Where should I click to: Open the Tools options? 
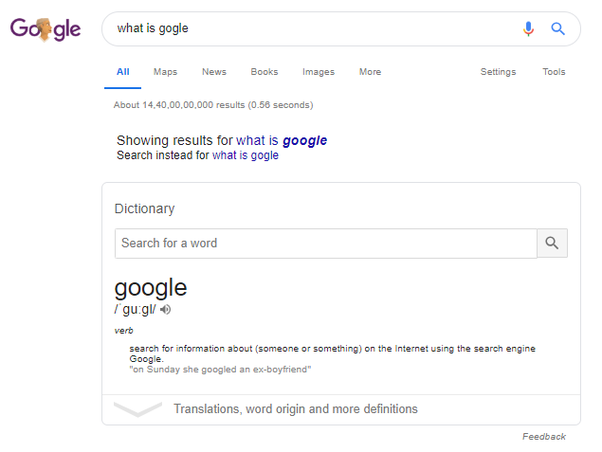(x=554, y=72)
